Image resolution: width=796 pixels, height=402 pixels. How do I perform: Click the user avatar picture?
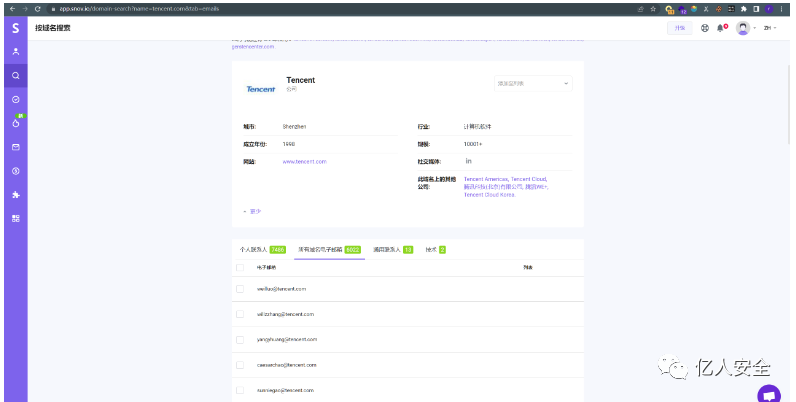point(743,28)
